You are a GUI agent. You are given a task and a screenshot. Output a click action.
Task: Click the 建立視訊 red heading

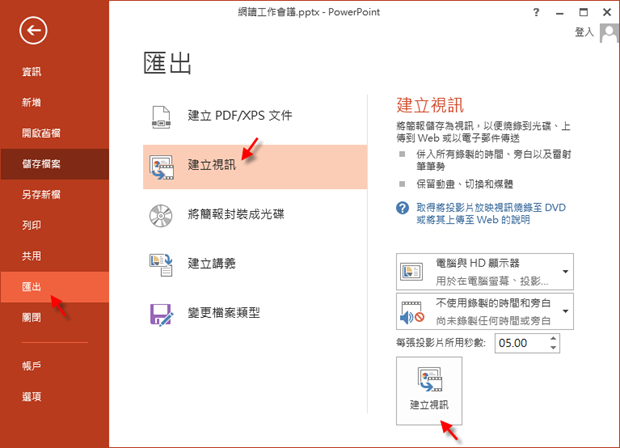(430, 105)
